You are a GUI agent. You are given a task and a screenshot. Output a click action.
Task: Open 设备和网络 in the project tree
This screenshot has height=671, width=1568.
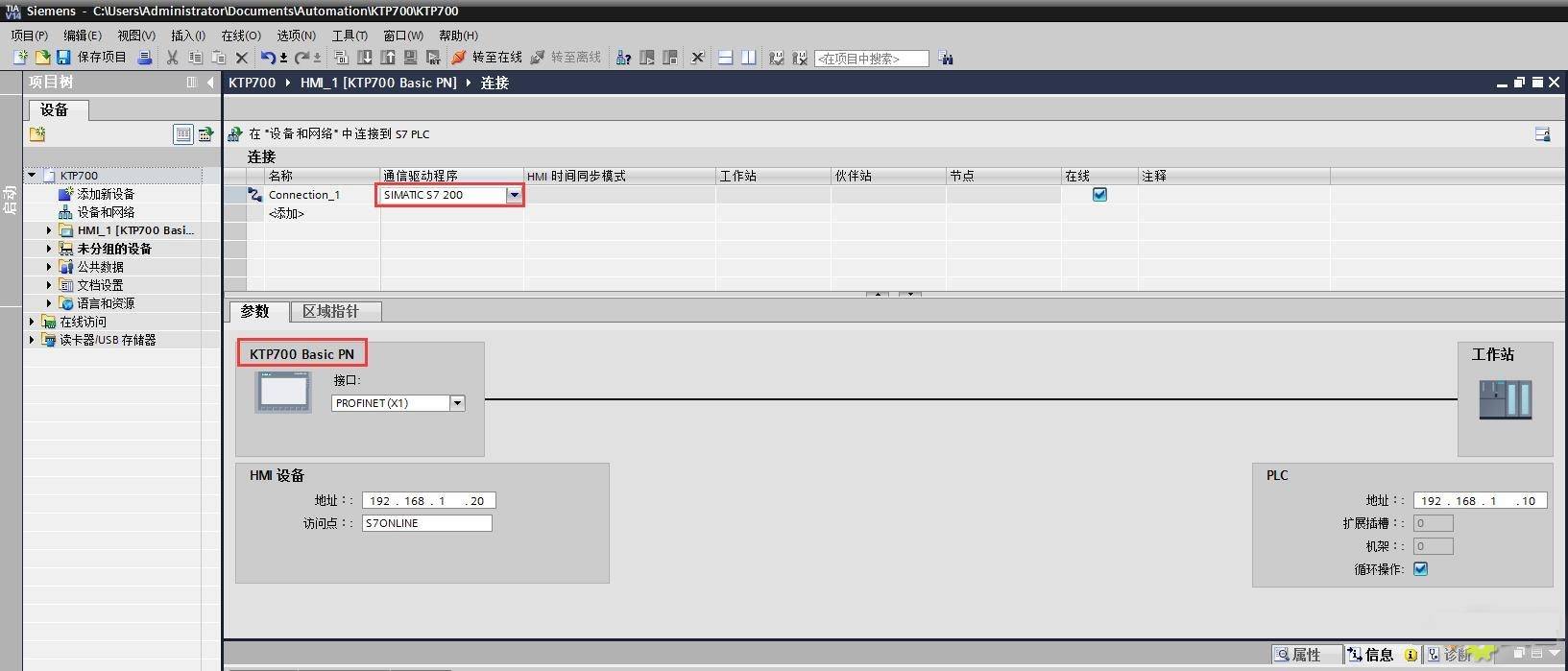[106, 212]
